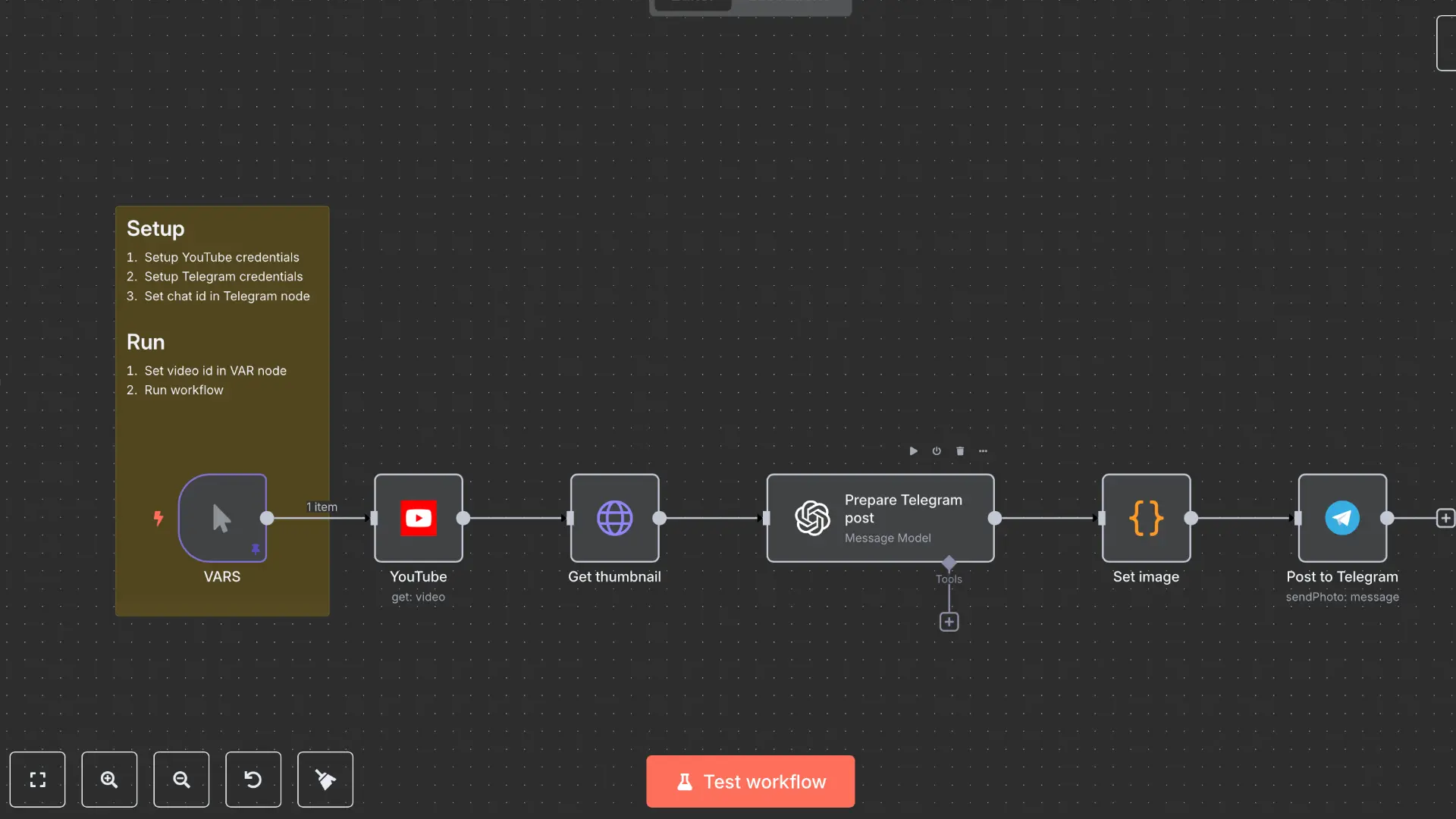Select the VARS manual trigger node
This screenshot has height=819, width=1456.
click(x=221, y=519)
